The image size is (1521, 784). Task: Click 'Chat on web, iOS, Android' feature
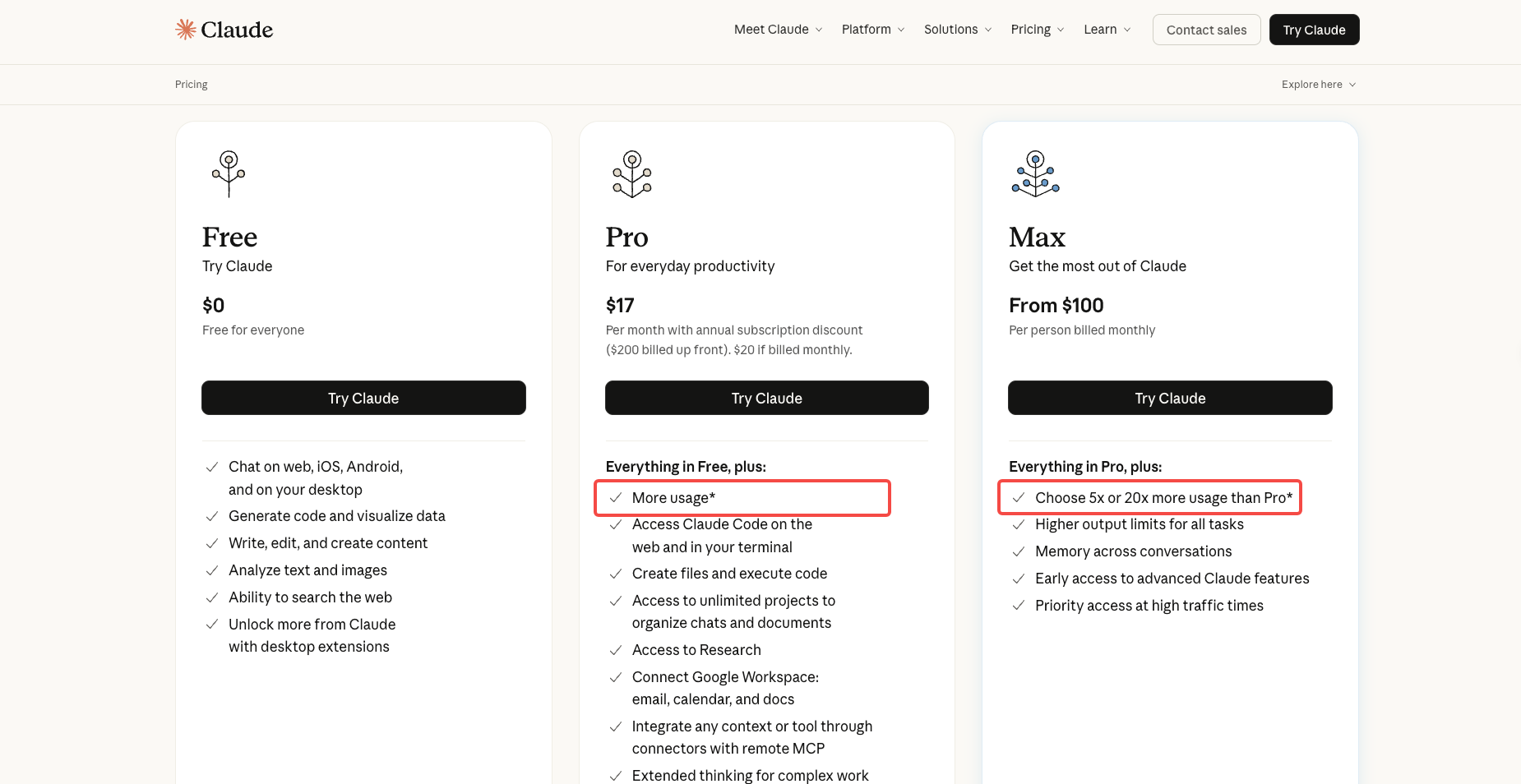316,478
